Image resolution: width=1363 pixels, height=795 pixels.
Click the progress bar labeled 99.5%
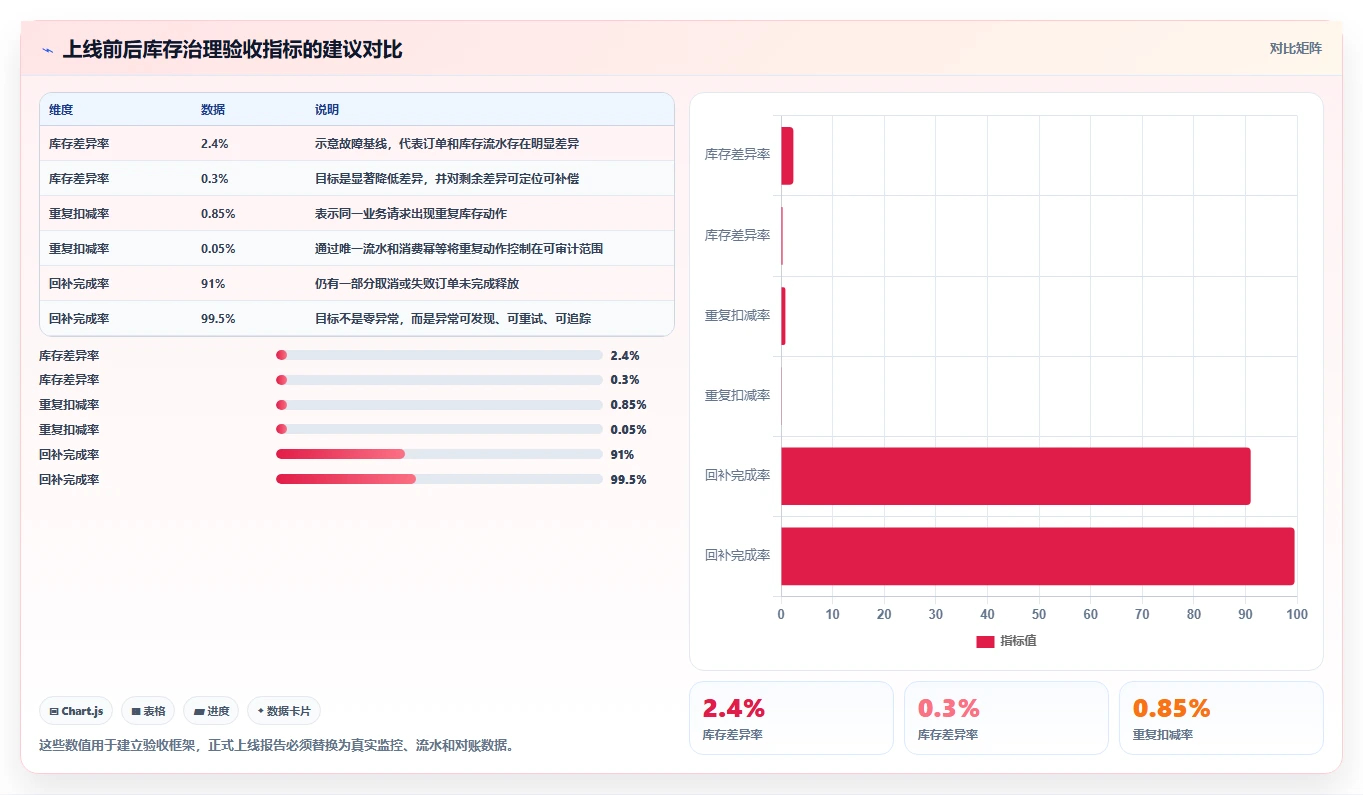click(439, 479)
